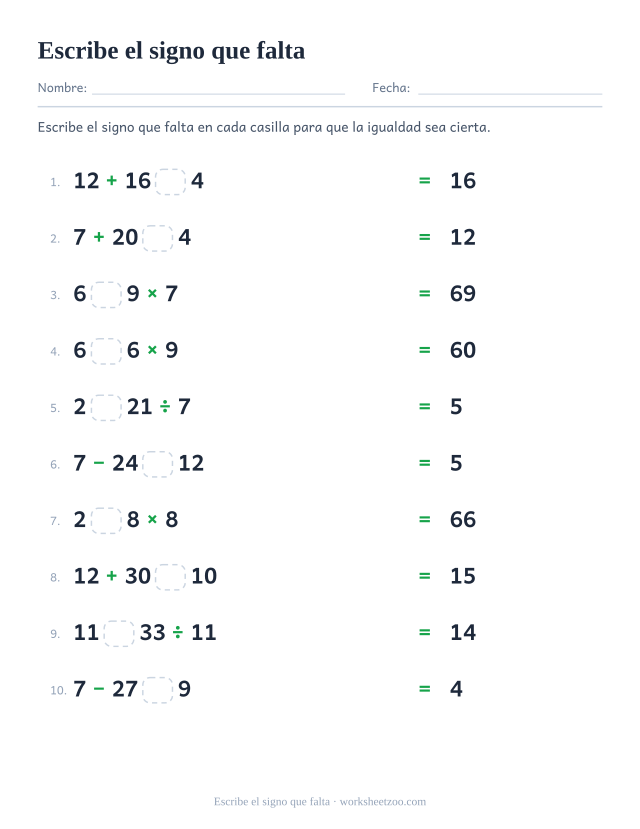Click the blank box between 27 and 9
This screenshot has height=829, width=640.
click(158, 690)
